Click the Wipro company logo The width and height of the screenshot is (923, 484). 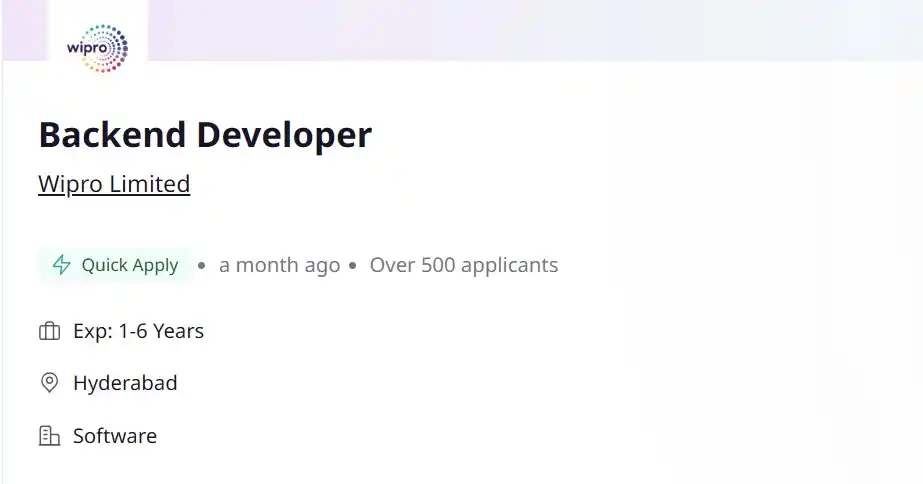(98, 48)
